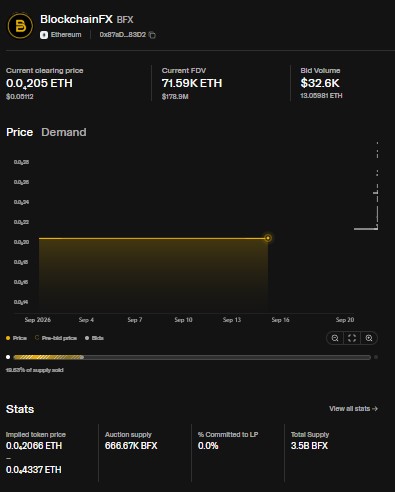Click the 3.5B BFX total supply value
The image size is (395, 492).
pos(309,446)
